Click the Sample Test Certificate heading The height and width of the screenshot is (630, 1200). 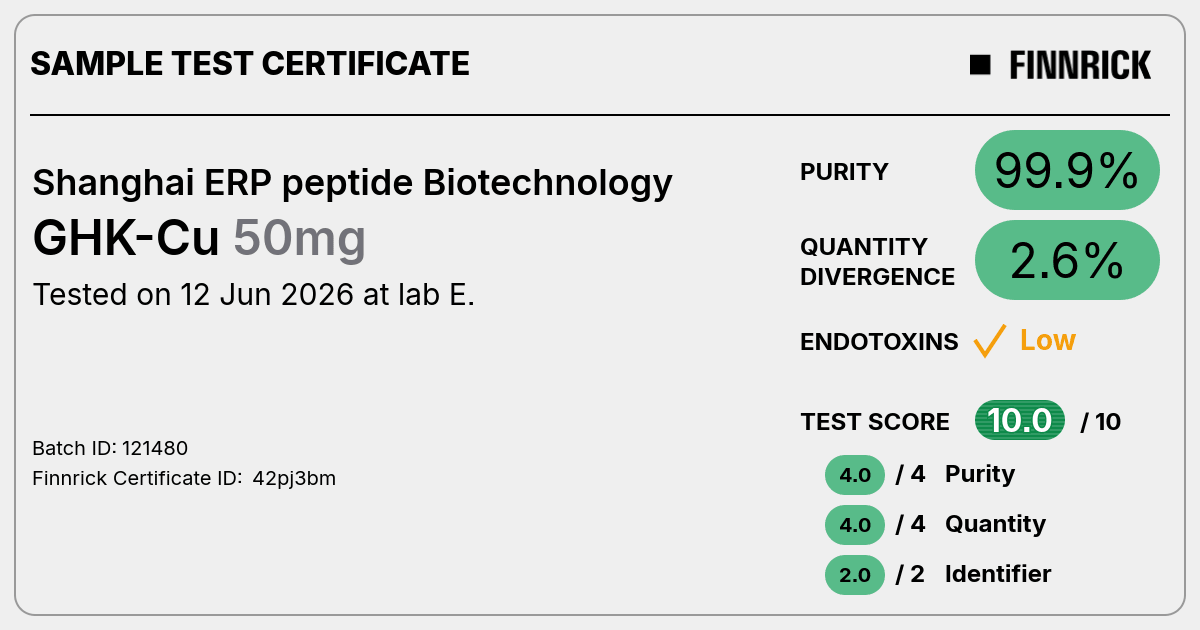tap(250, 64)
